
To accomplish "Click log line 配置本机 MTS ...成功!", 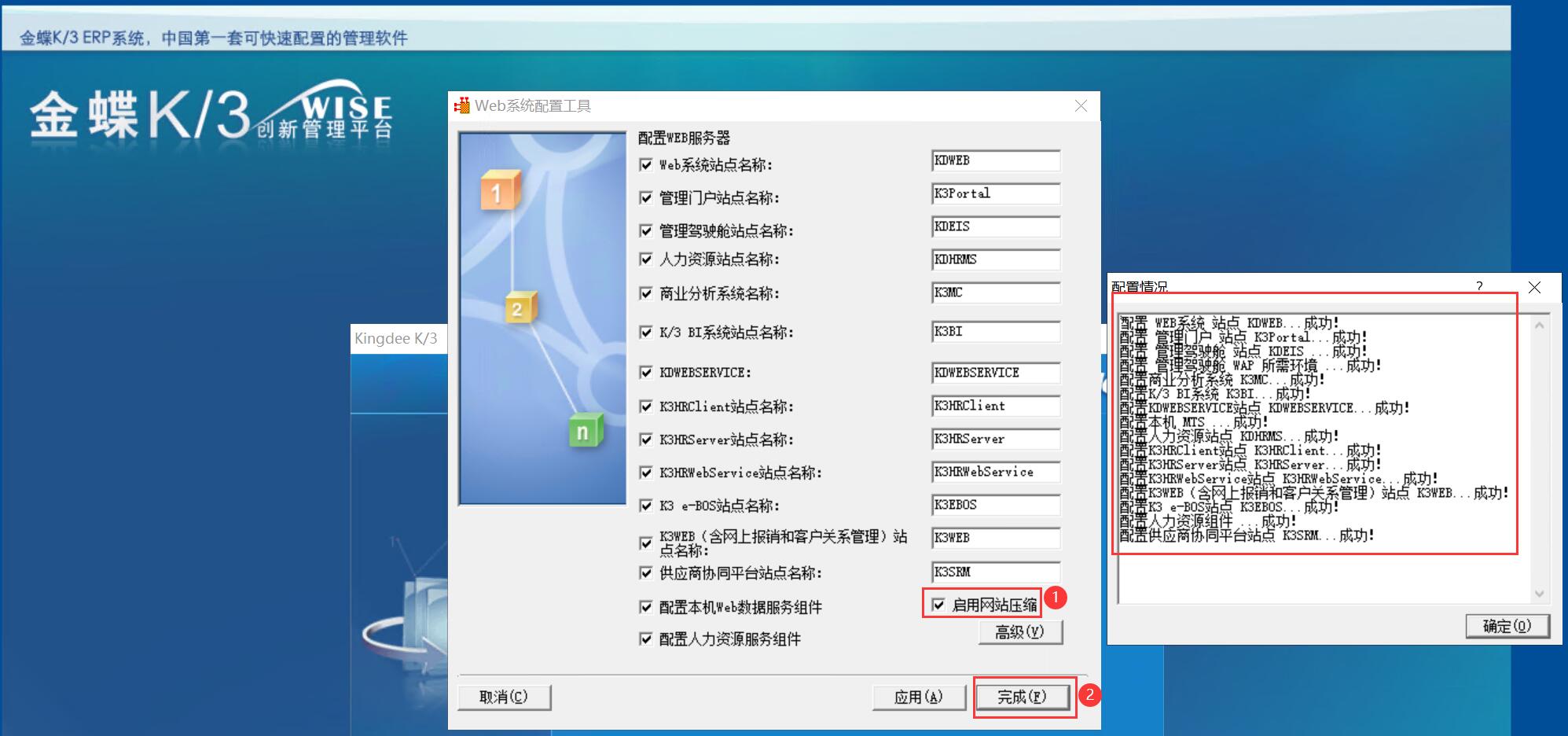I will (1194, 422).
